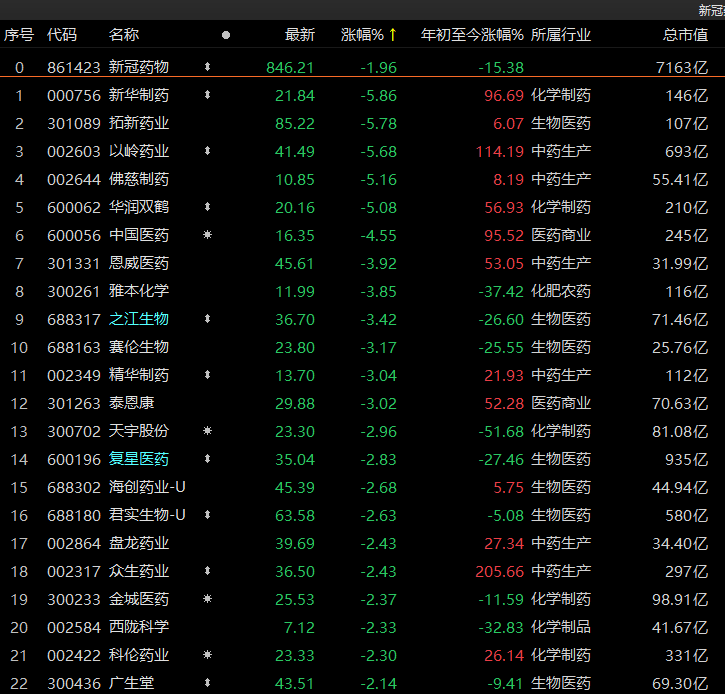The image size is (725, 694).
Task: Click the change value -5.16
Action: pos(379,180)
